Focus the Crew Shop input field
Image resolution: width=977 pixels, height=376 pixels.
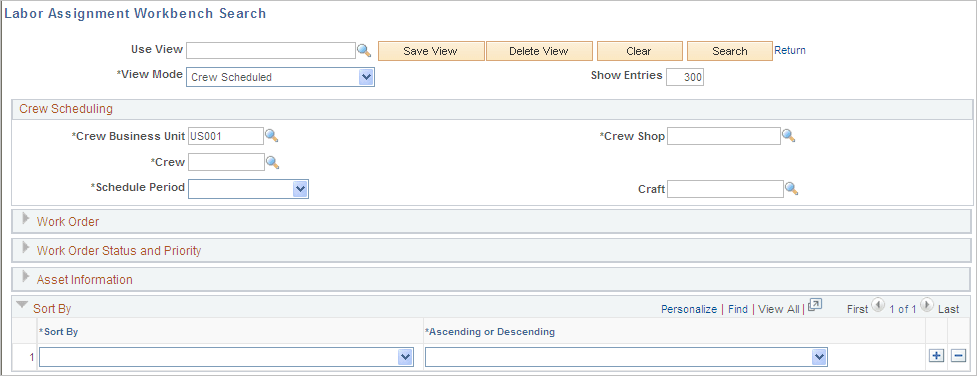tap(723, 135)
